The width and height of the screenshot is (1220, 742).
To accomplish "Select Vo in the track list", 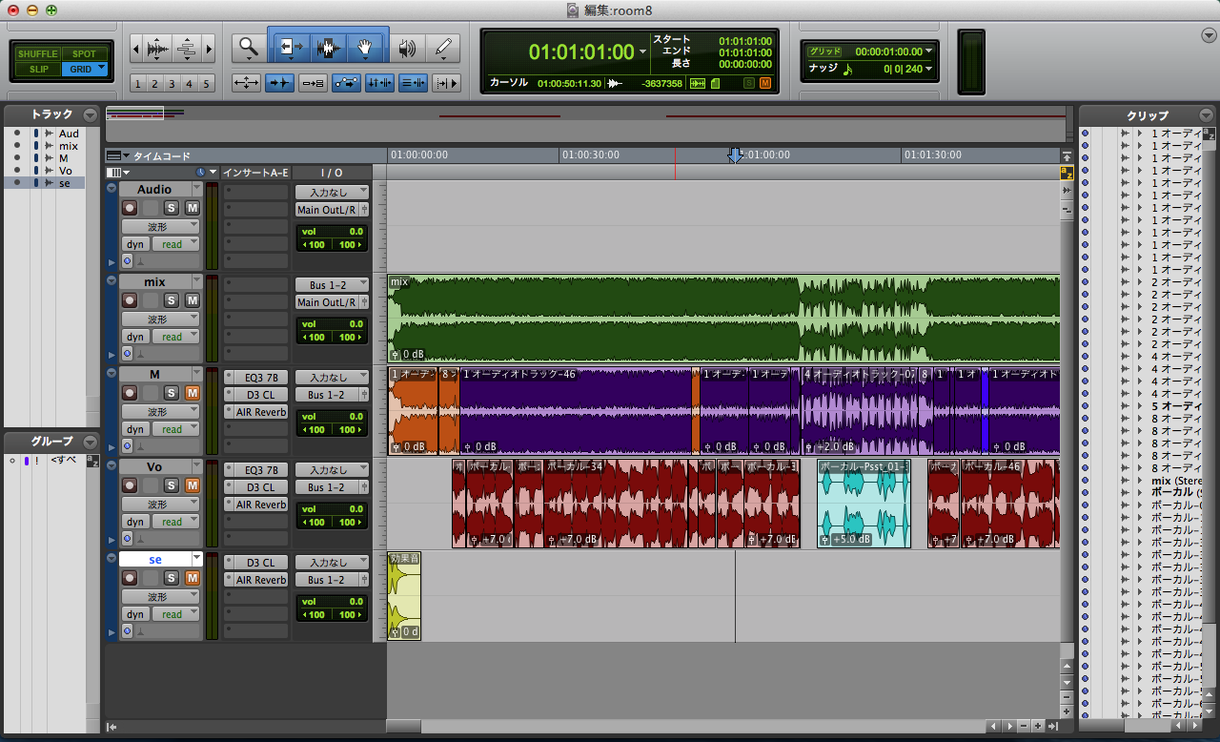I will pyautogui.click(x=65, y=171).
